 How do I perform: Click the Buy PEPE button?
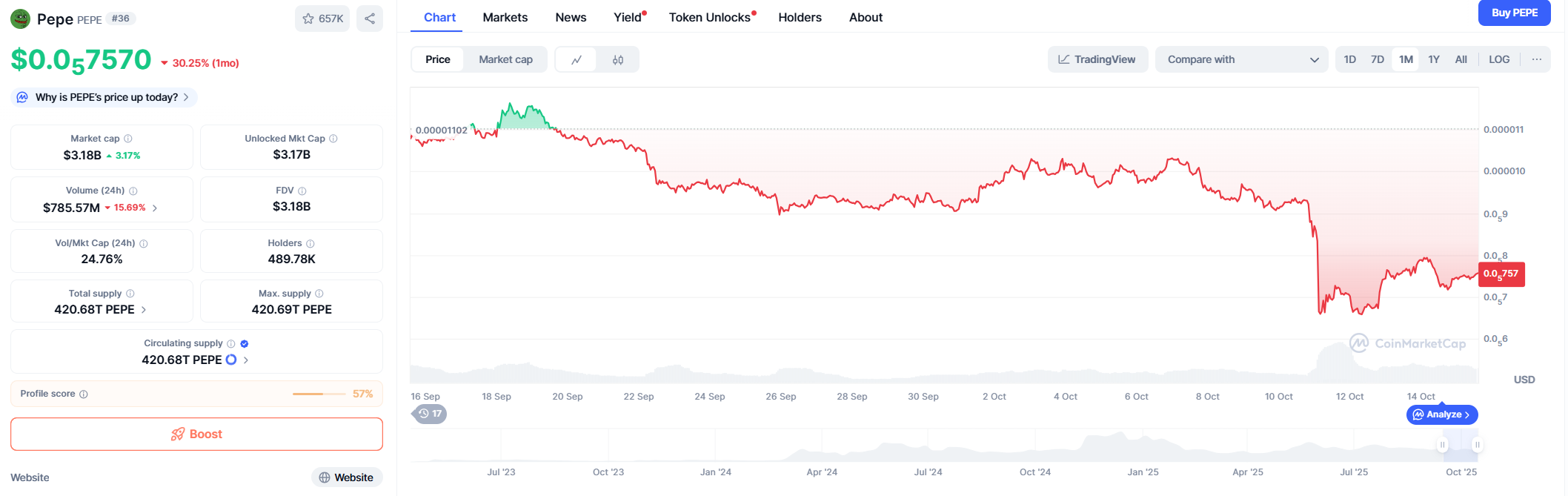[1514, 13]
